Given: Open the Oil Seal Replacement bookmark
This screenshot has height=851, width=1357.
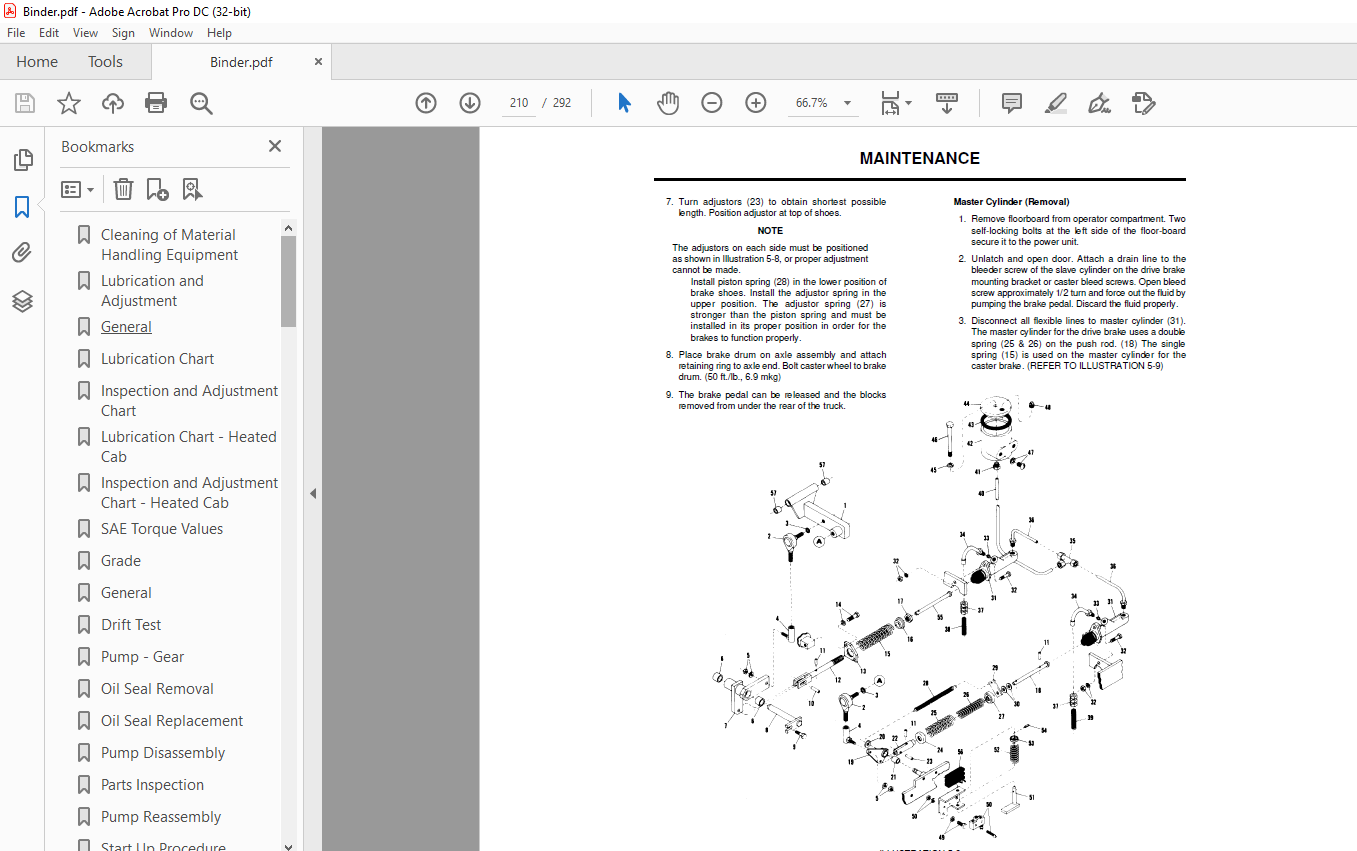Looking at the screenshot, I should click(x=172, y=721).
